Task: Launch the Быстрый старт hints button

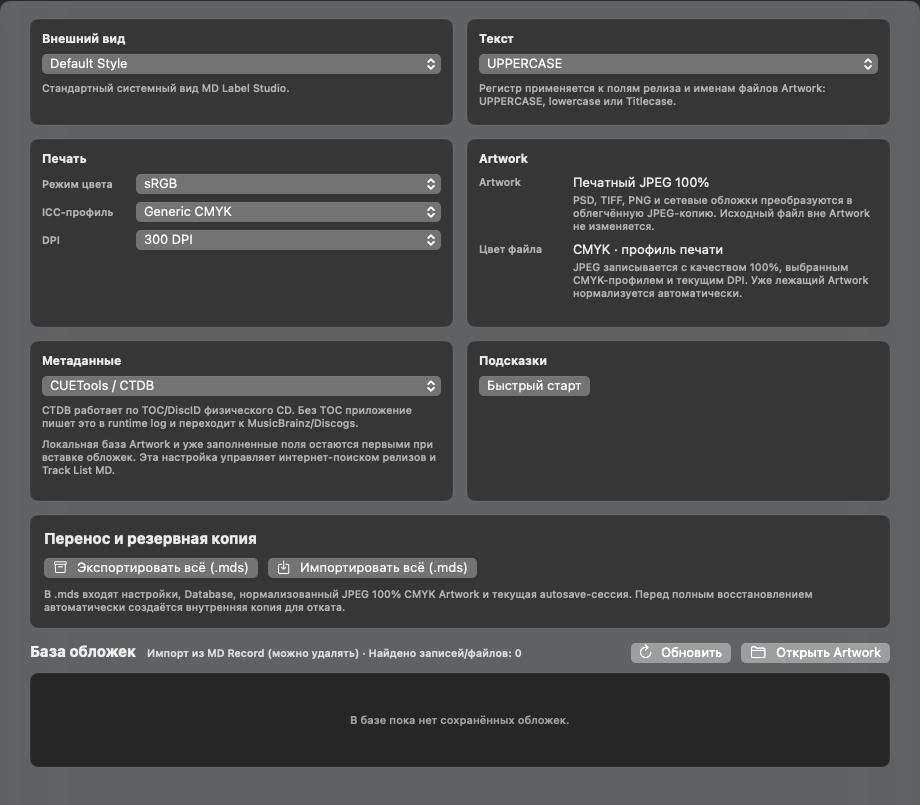Action: (x=534, y=386)
